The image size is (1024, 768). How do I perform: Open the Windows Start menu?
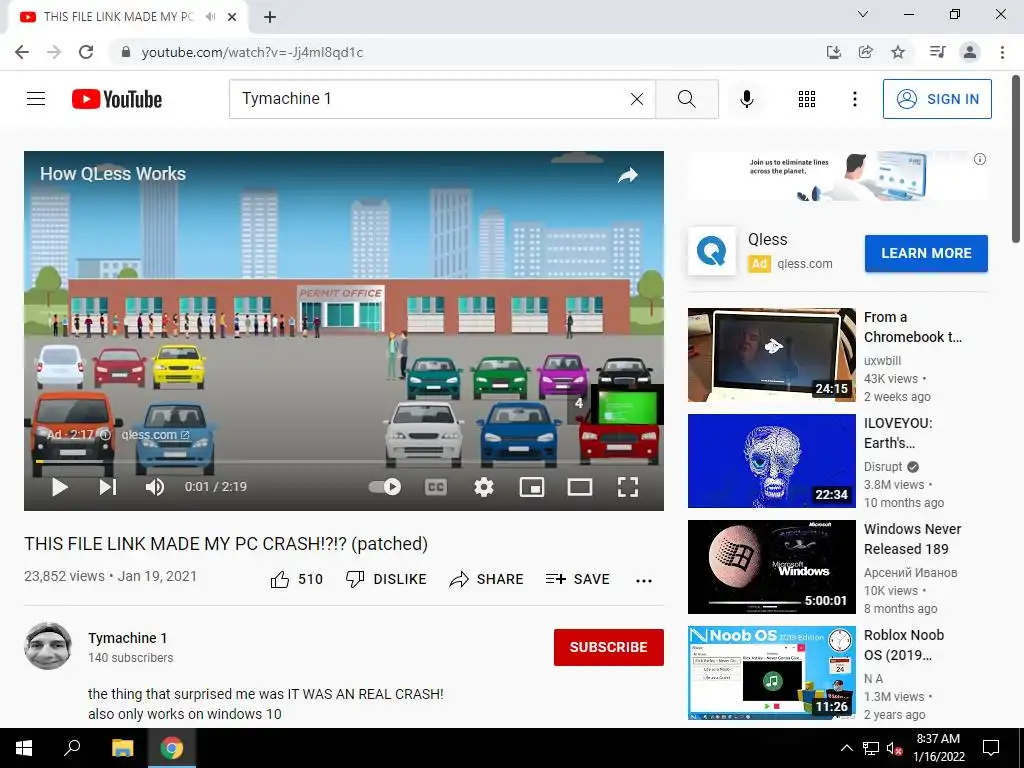click(24, 748)
